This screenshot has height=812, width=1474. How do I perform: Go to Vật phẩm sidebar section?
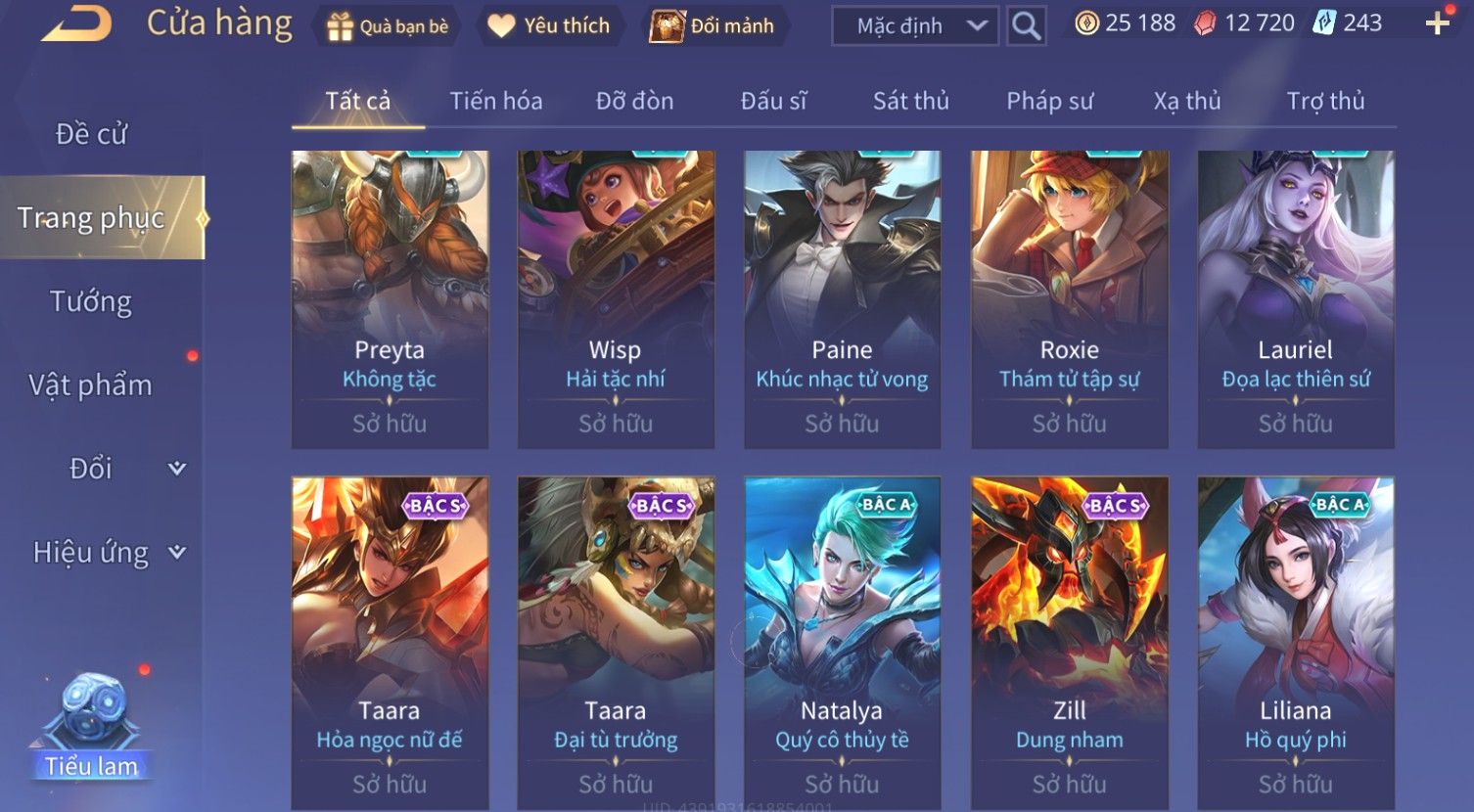(x=91, y=384)
